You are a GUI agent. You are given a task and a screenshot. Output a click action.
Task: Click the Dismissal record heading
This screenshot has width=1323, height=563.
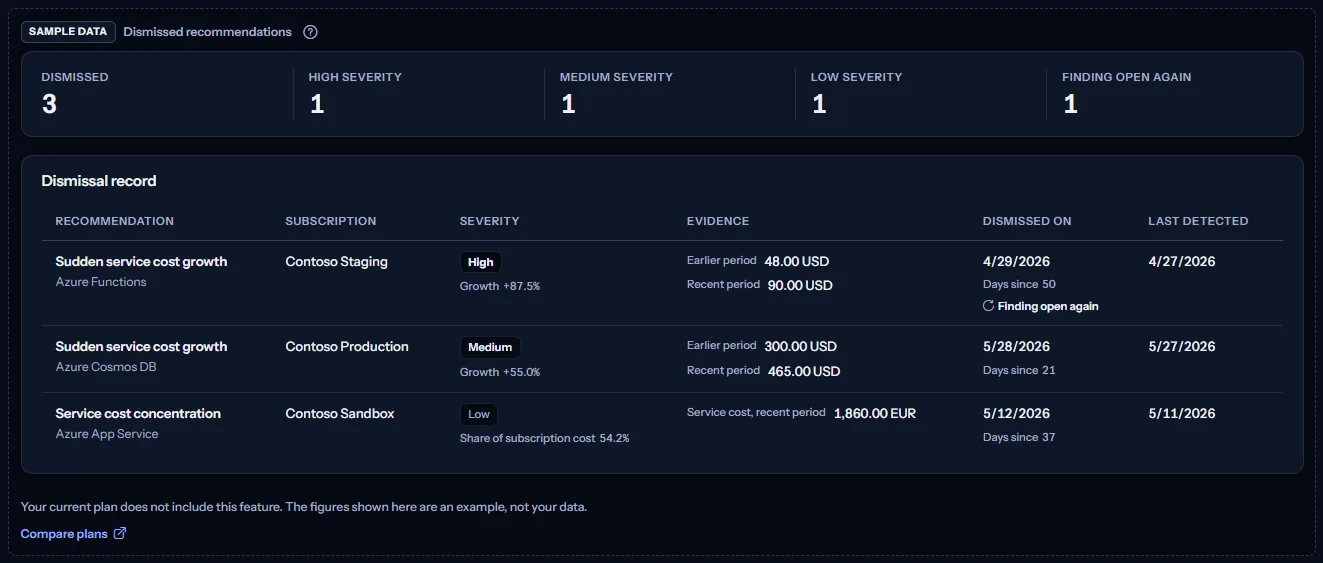(x=99, y=181)
